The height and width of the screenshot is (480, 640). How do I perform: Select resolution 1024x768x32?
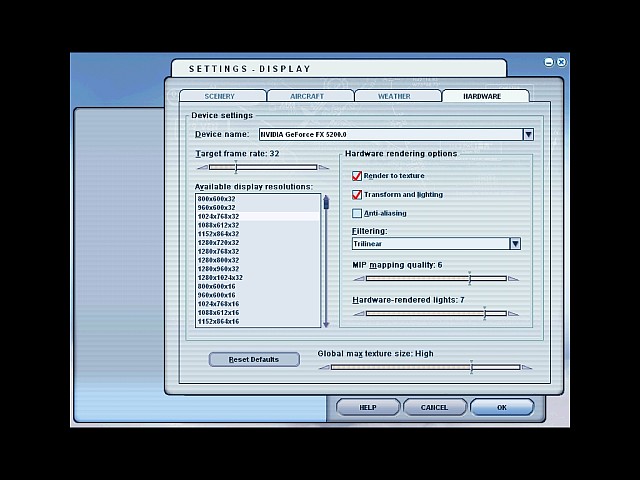[258, 216]
